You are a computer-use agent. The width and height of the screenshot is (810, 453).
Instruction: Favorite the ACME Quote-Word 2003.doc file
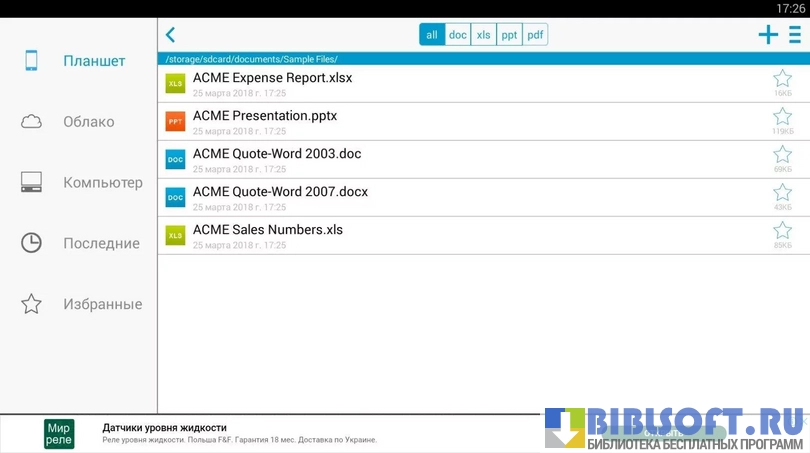(x=782, y=154)
